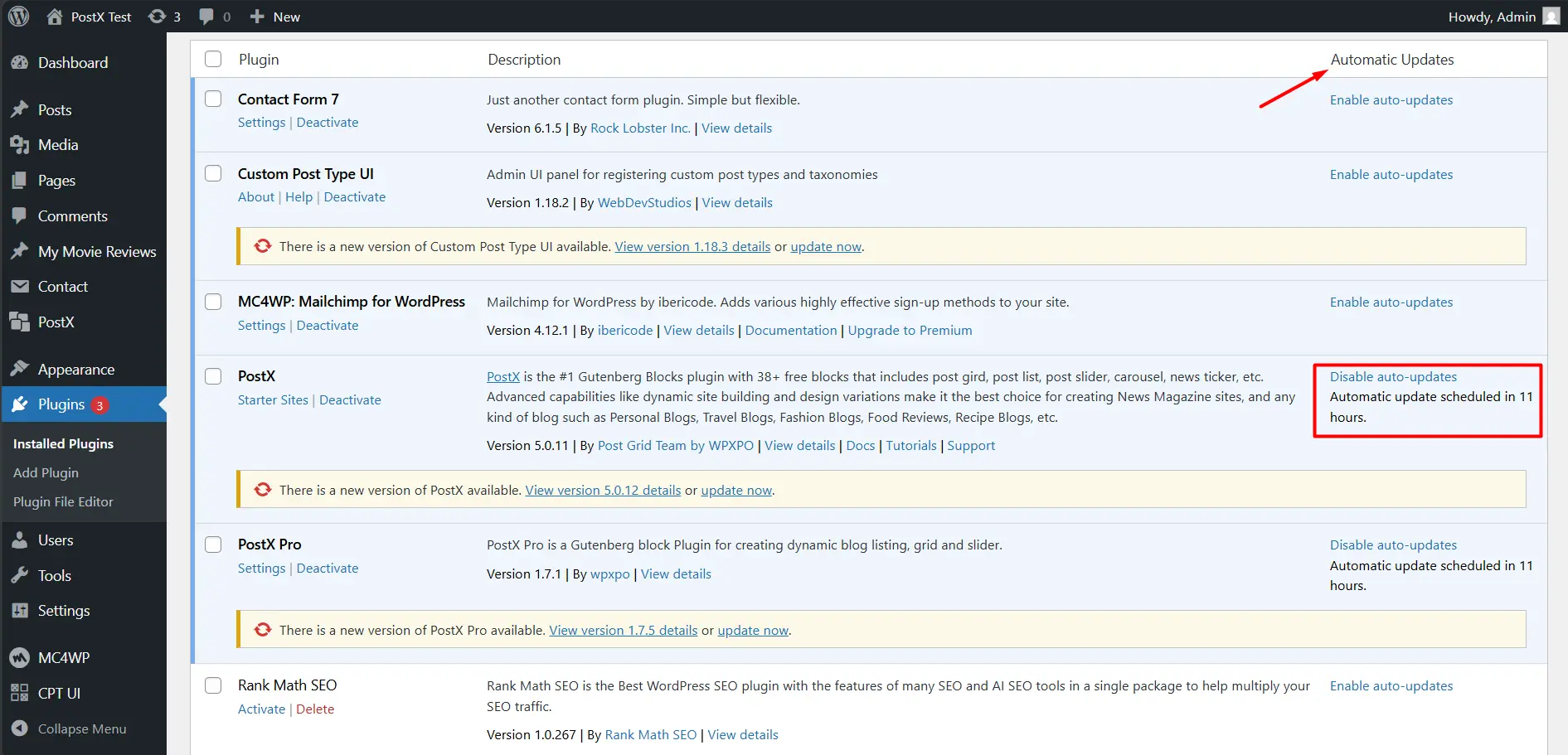Click the MC4WP sidebar icon
Viewport: 1568px width, 755px height.
[21, 656]
